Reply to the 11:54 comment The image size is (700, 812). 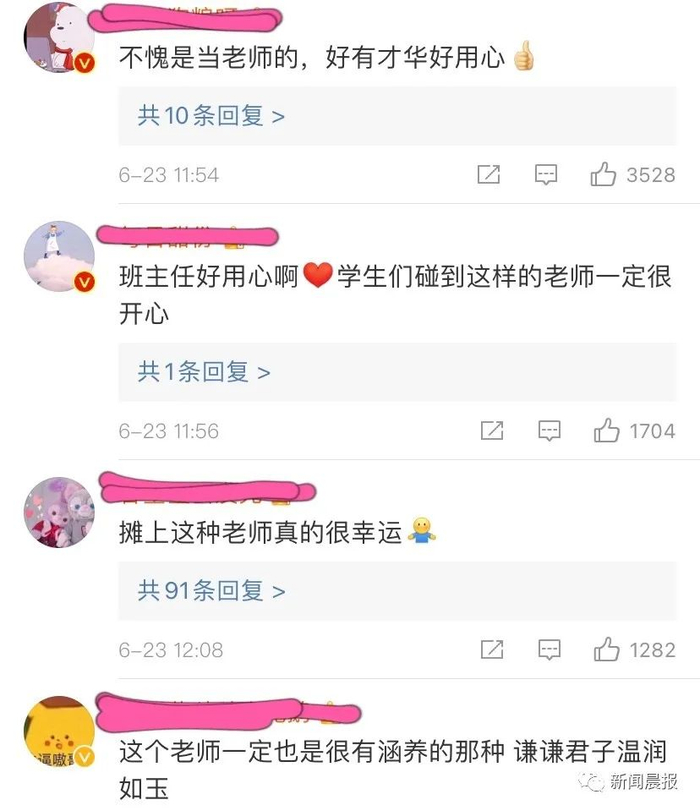click(x=546, y=175)
